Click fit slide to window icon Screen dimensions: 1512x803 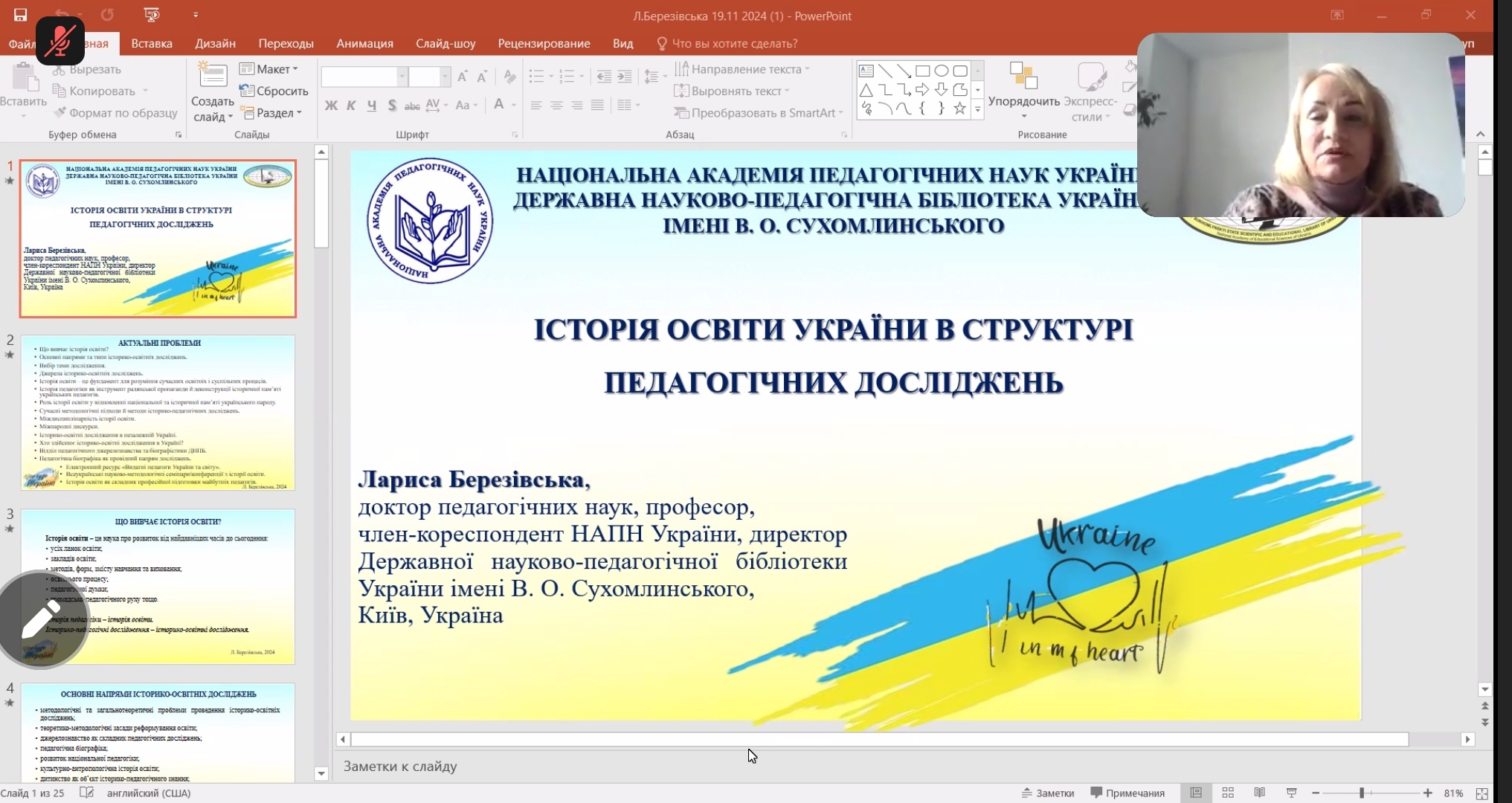[1482, 793]
